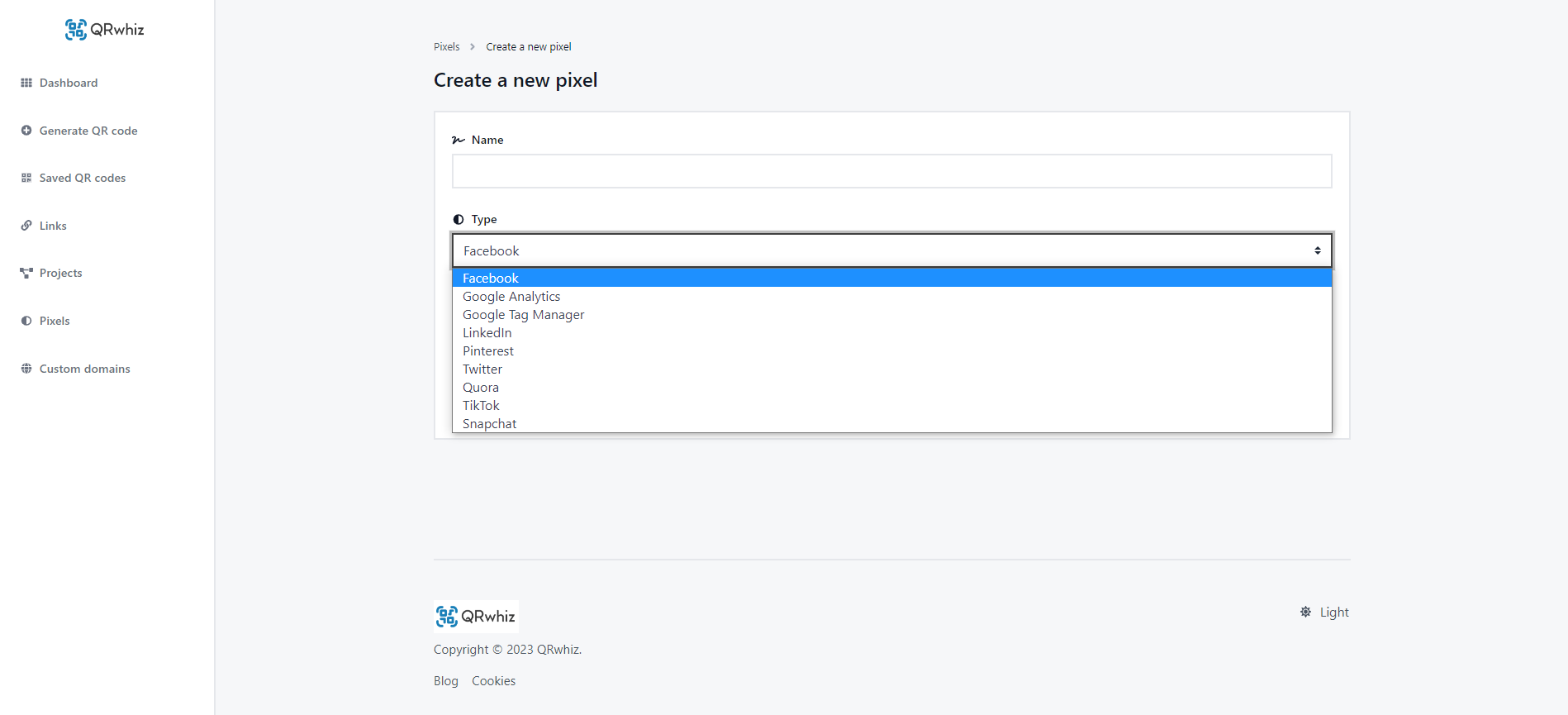Click the Type field label

point(484,219)
